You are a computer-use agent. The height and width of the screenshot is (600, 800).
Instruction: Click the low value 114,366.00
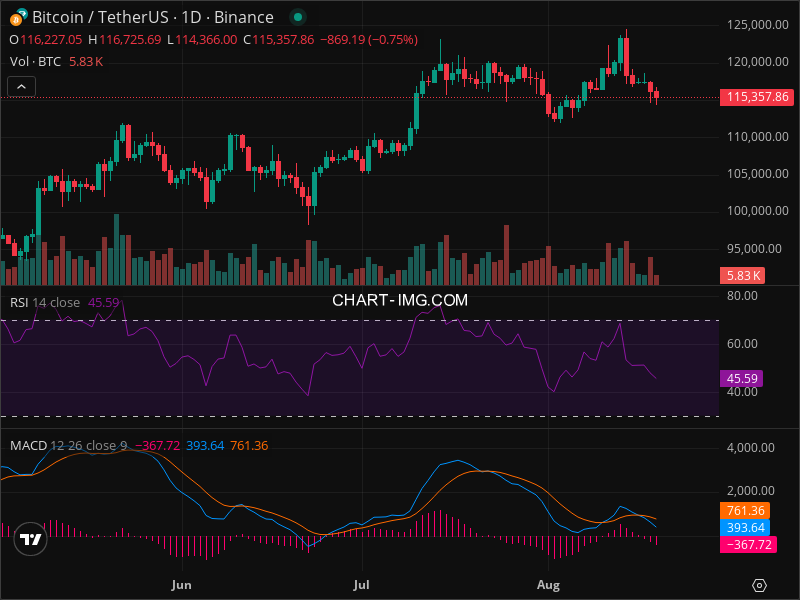tap(206, 40)
